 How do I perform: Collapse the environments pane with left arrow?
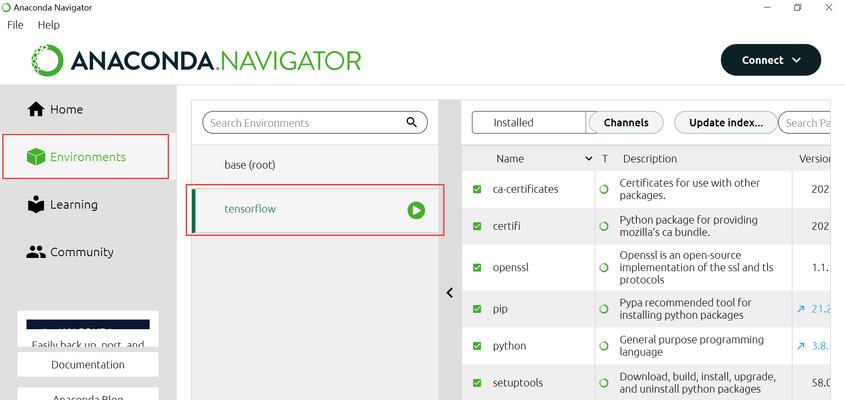pos(449,293)
